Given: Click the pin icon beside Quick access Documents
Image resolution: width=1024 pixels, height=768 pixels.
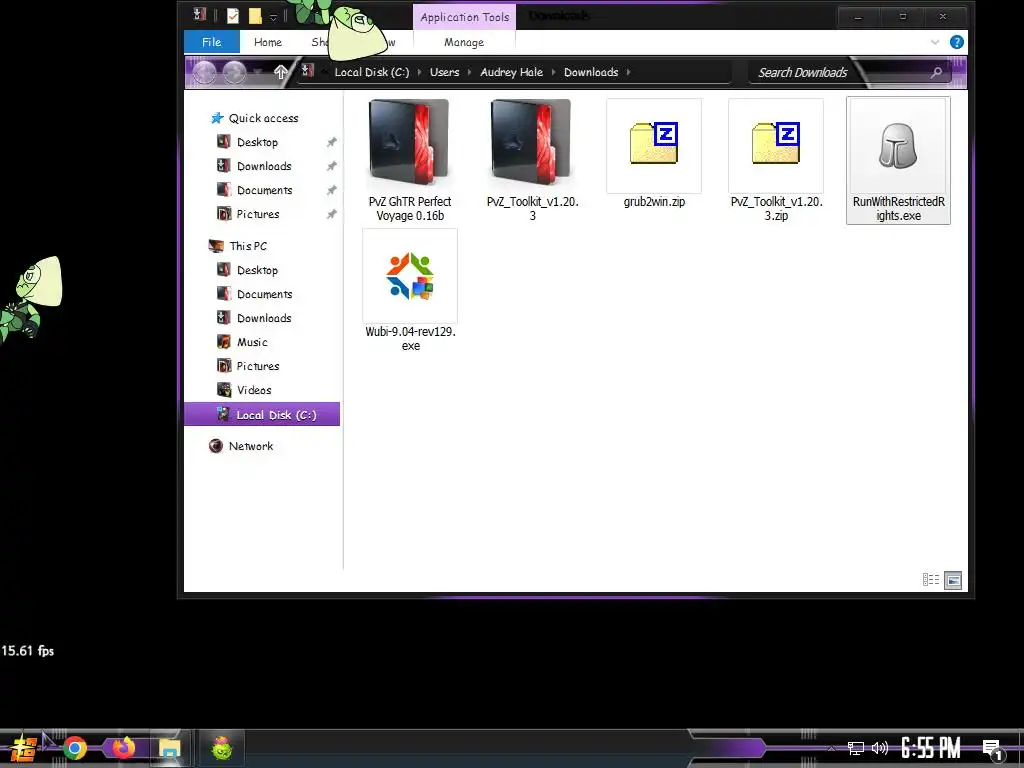Looking at the screenshot, I should 331,190.
